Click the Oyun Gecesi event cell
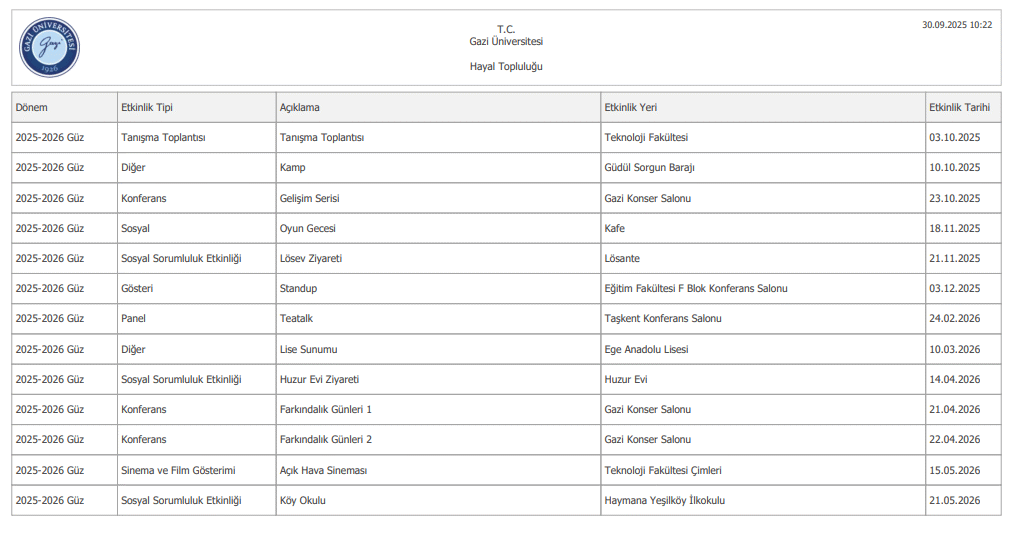The image size is (1016, 534). coord(308,228)
